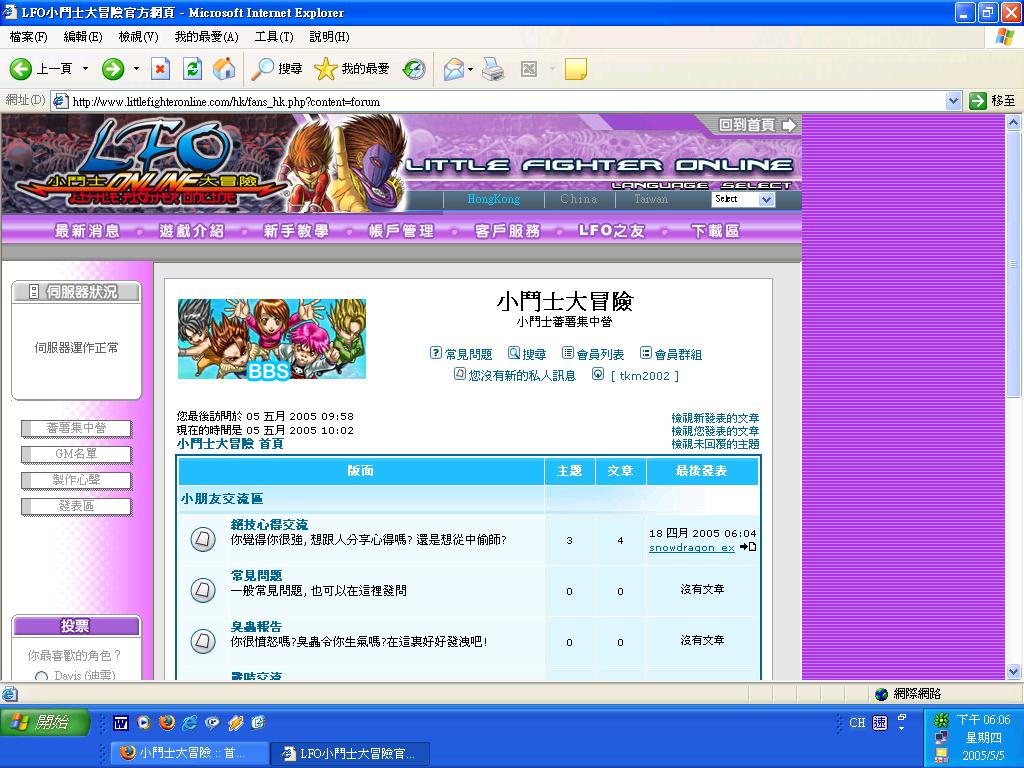Open the 我的最愛(A) menu in menu bar

[206, 37]
